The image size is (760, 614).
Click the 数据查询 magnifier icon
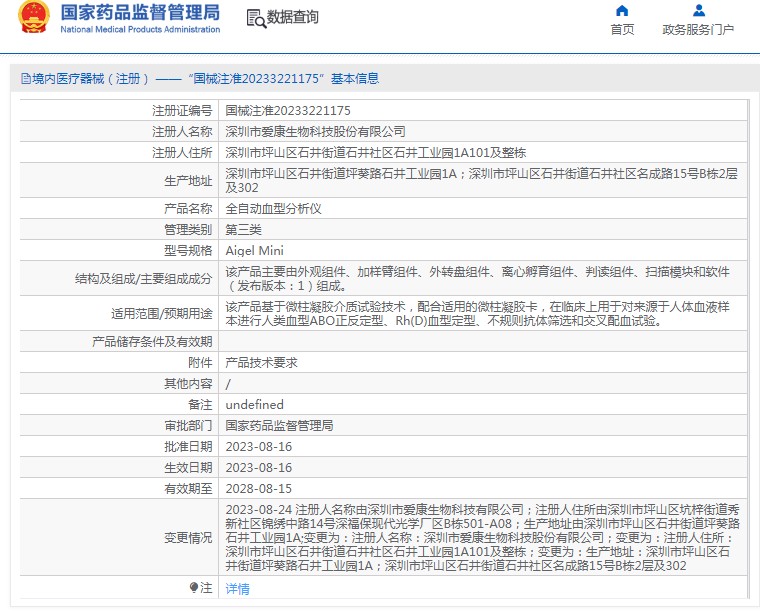click(255, 18)
